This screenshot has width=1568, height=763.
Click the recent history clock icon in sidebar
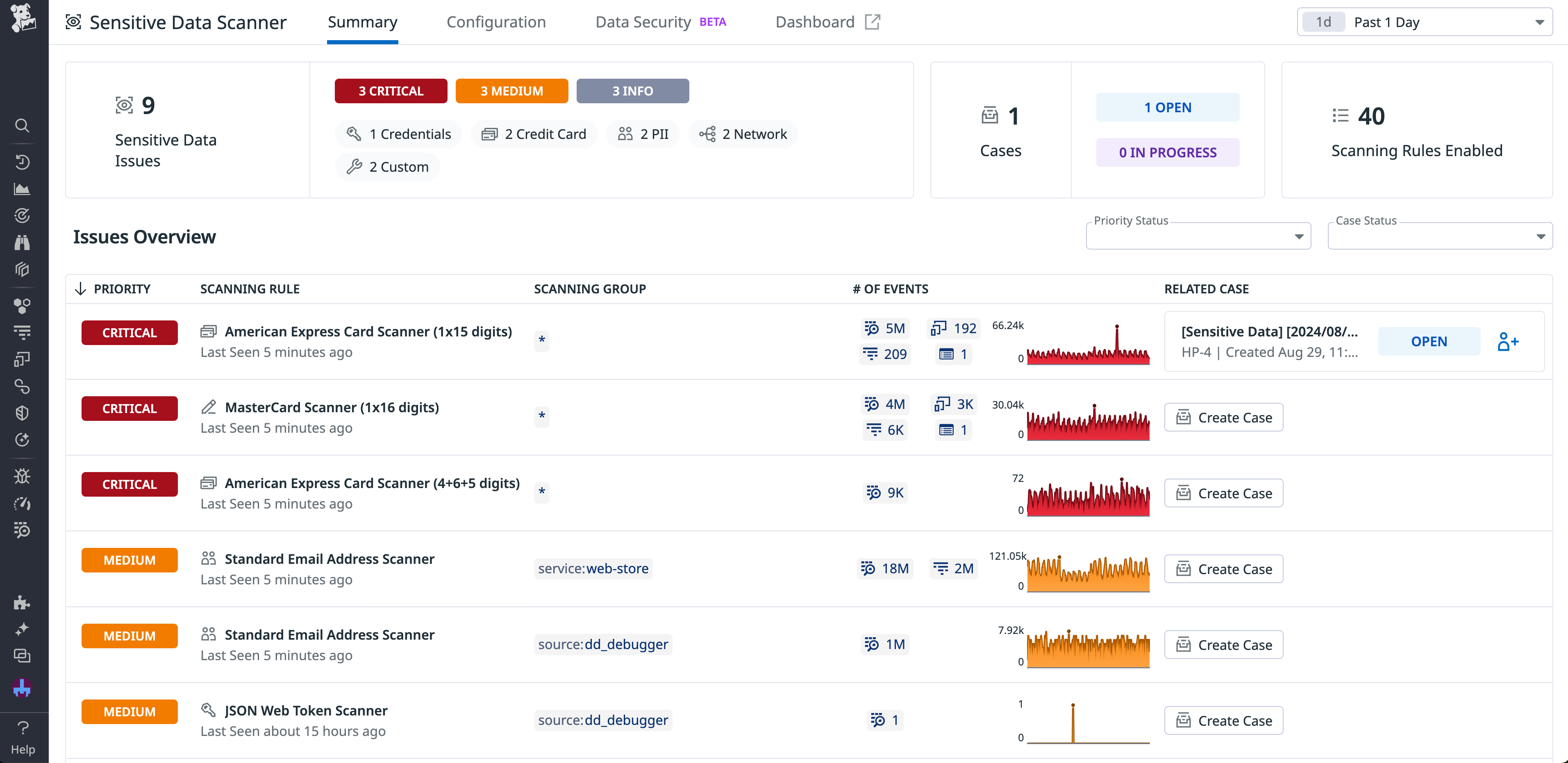23,162
